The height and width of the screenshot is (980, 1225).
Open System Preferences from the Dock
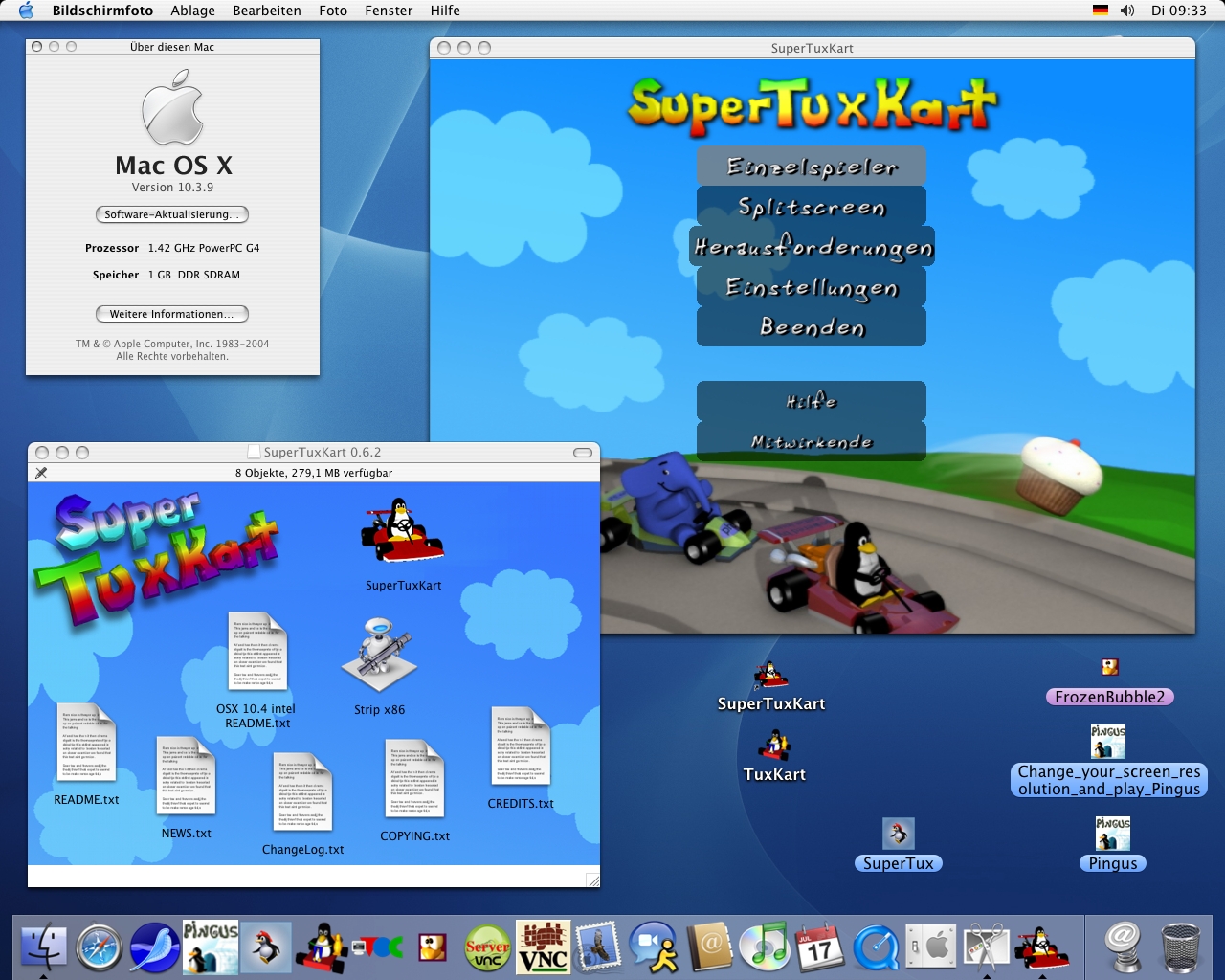[930, 947]
